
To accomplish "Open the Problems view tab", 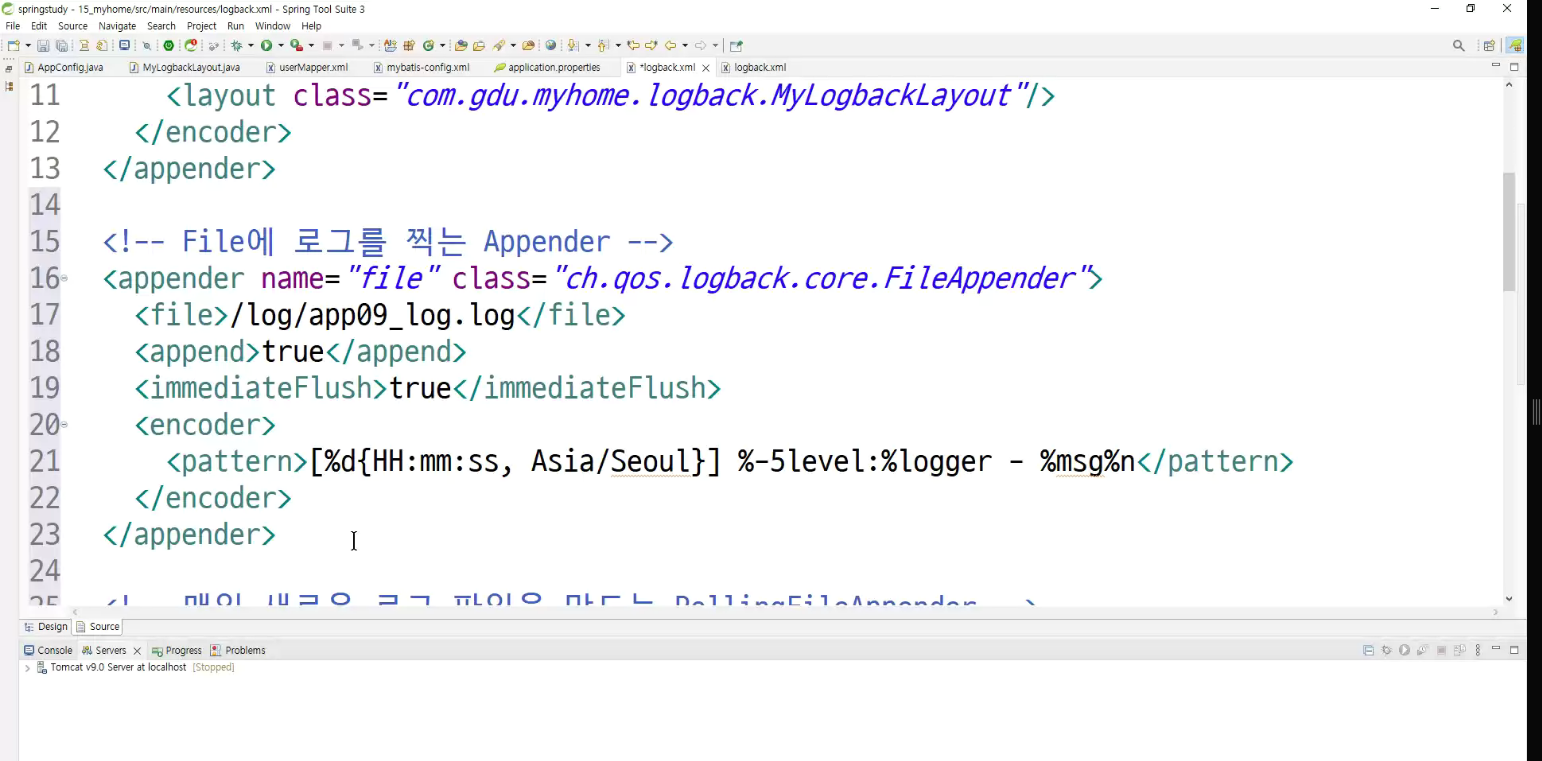I will point(238,650).
